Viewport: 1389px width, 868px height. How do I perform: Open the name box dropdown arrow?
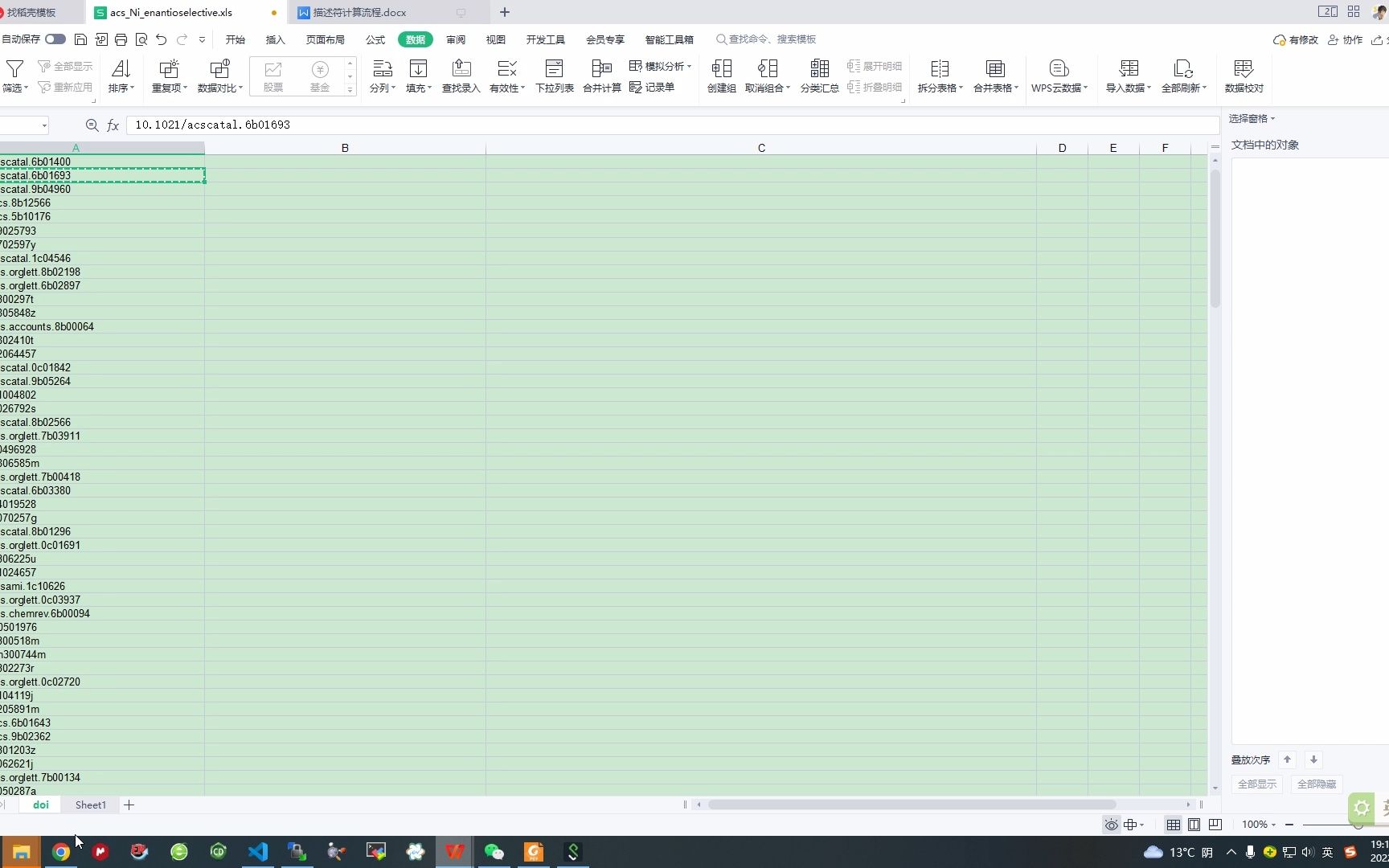pos(43,125)
